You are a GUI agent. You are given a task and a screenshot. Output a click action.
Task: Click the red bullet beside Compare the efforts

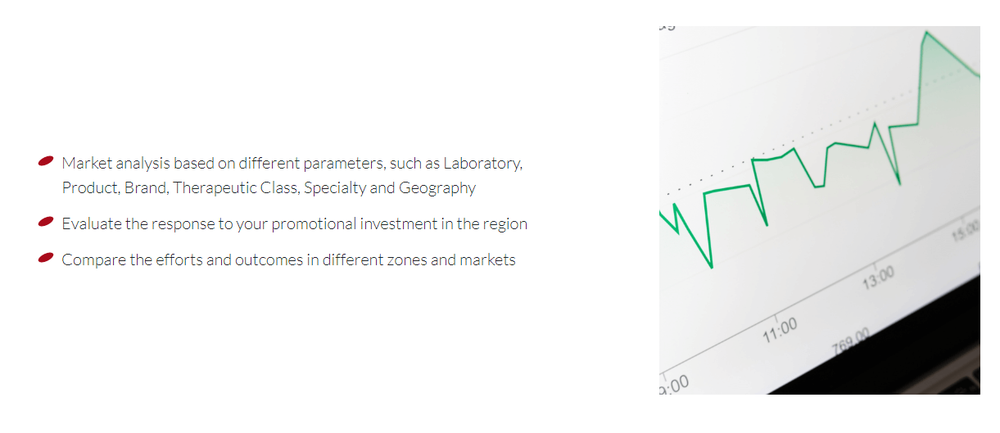click(46, 258)
